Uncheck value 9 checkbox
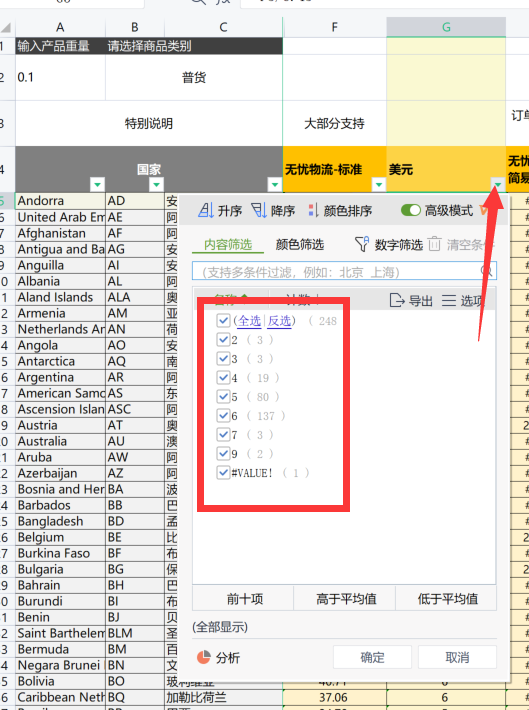This screenshot has width=529, height=710. tap(223, 454)
